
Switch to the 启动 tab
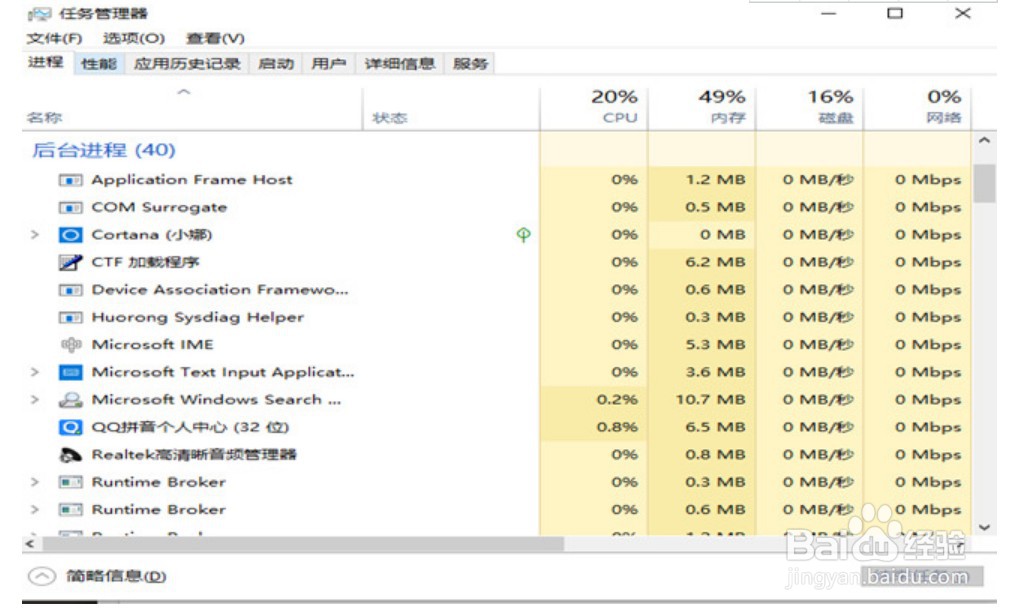coord(276,62)
